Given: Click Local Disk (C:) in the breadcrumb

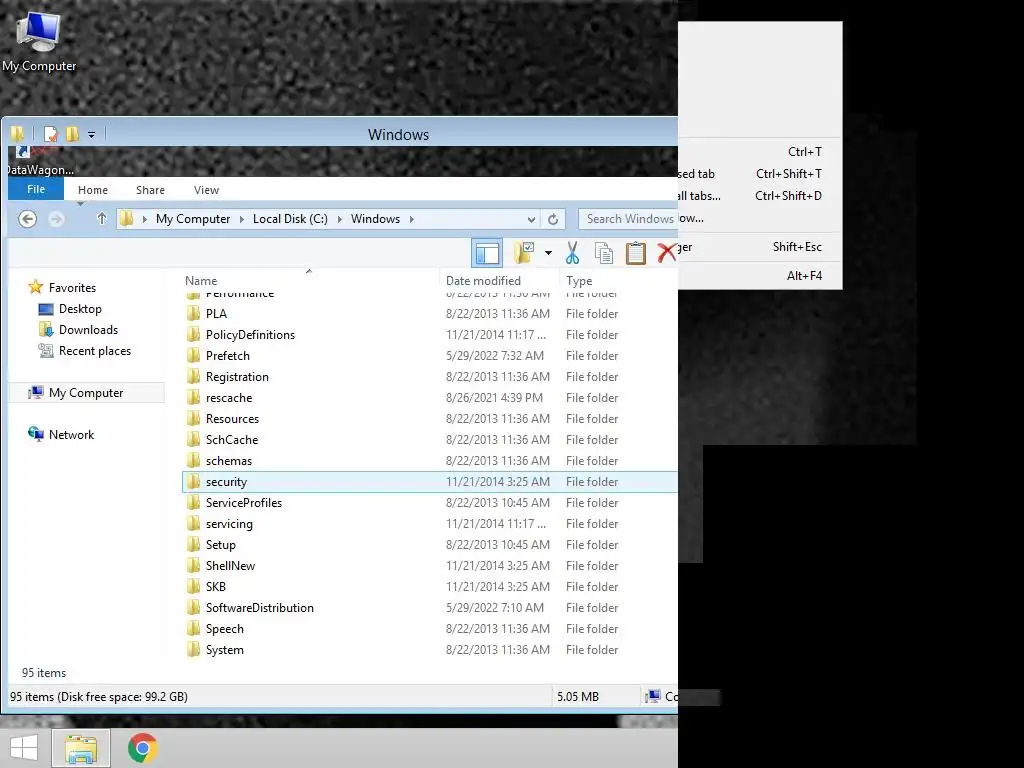Looking at the screenshot, I should click(290, 219).
